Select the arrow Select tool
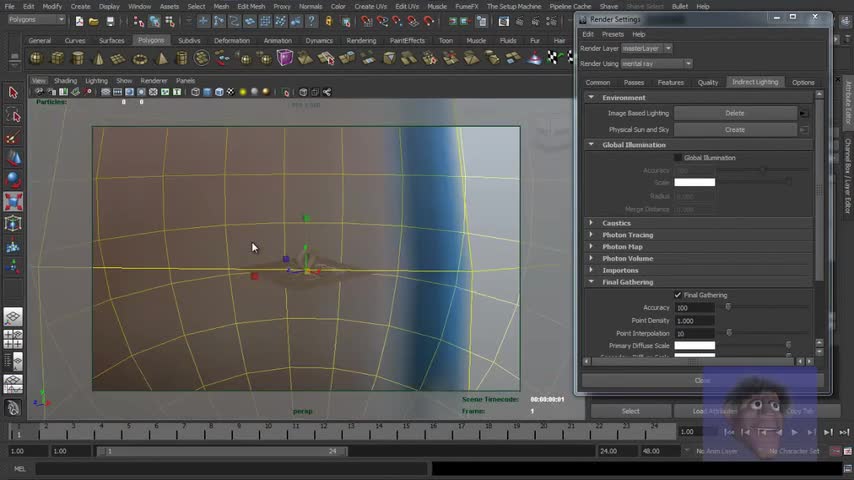Image resolution: width=854 pixels, height=480 pixels. [x=13, y=93]
